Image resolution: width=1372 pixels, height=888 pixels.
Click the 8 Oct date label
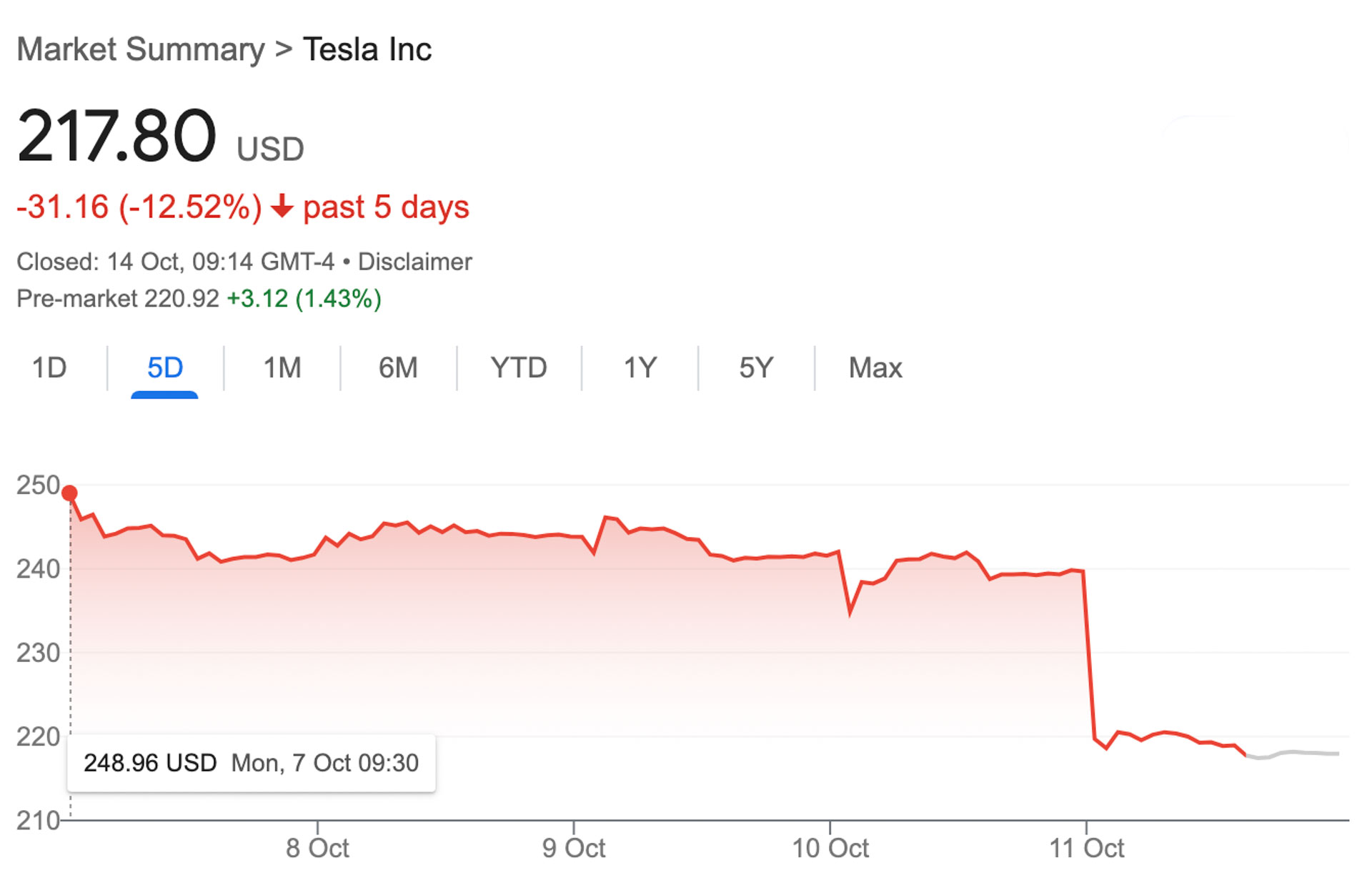(x=317, y=849)
